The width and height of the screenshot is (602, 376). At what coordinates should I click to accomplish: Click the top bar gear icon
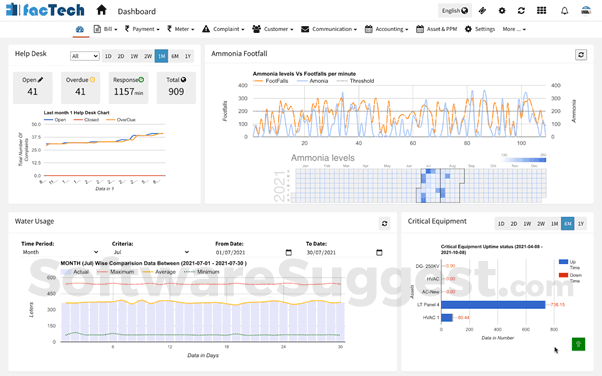coord(502,11)
